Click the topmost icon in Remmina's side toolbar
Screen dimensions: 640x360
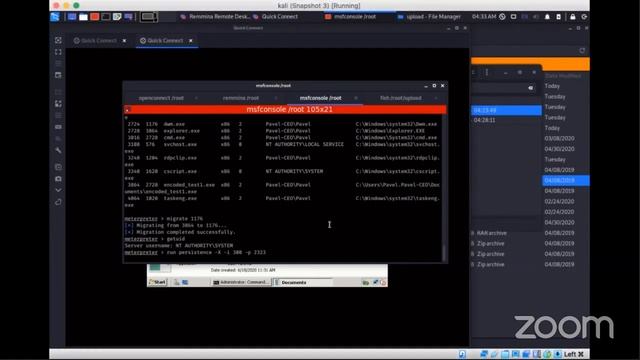click(58, 40)
